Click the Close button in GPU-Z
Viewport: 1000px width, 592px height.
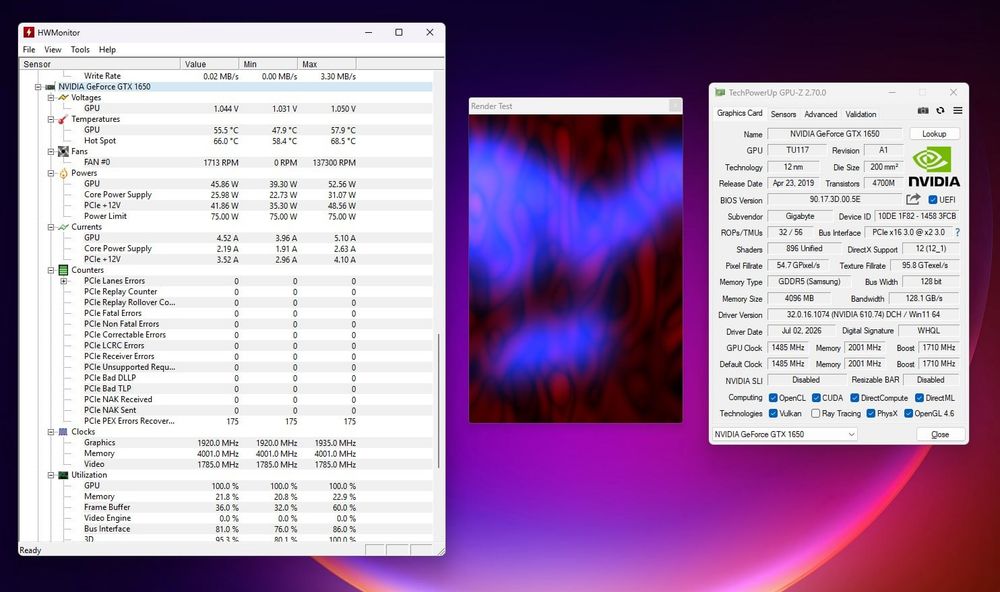tap(940, 434)
